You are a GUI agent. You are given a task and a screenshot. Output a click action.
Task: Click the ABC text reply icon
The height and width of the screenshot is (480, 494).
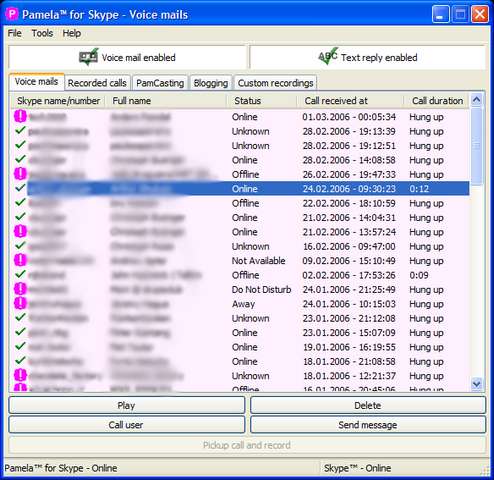328,56
